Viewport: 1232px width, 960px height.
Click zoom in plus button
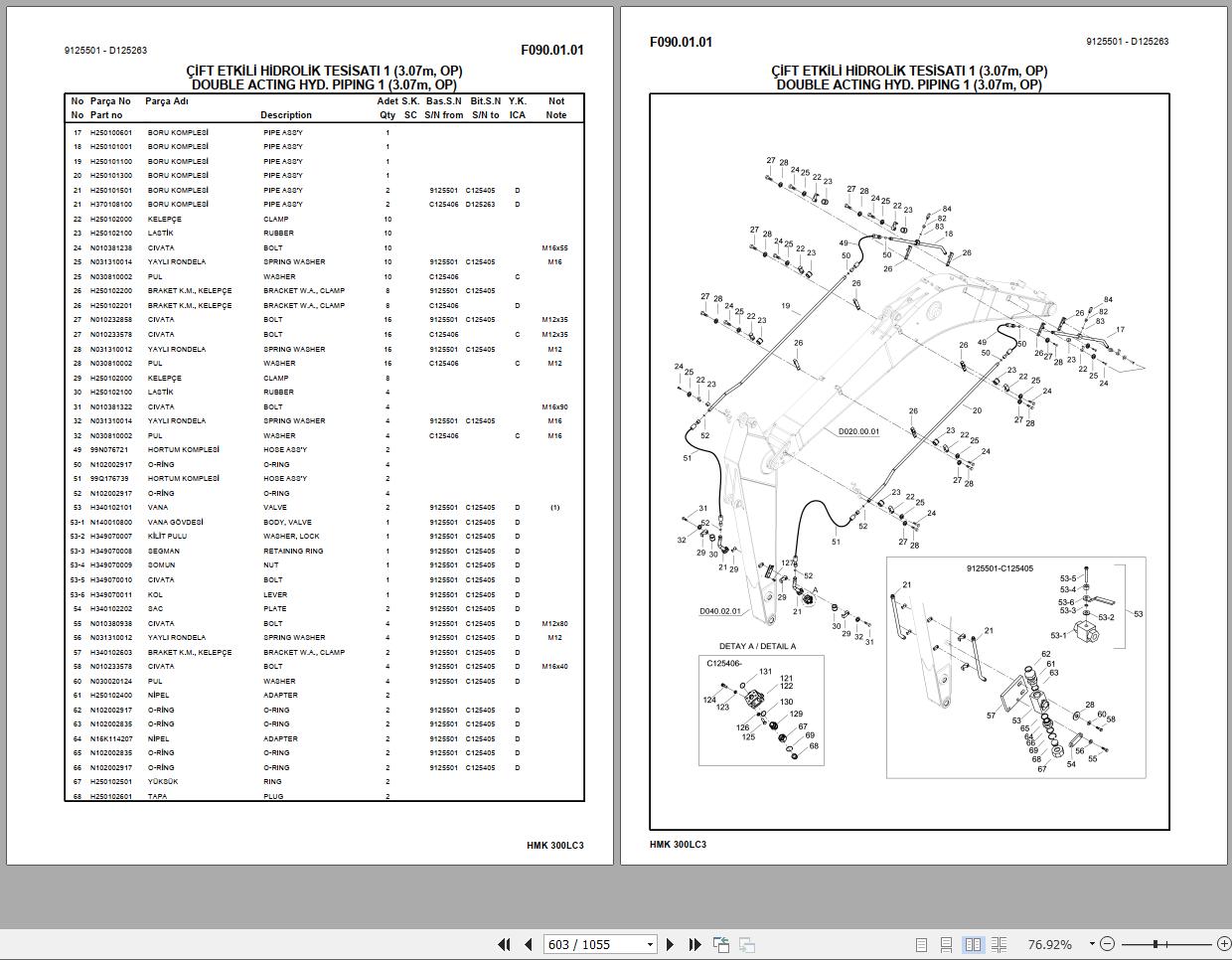click(x=1225, y=944)
